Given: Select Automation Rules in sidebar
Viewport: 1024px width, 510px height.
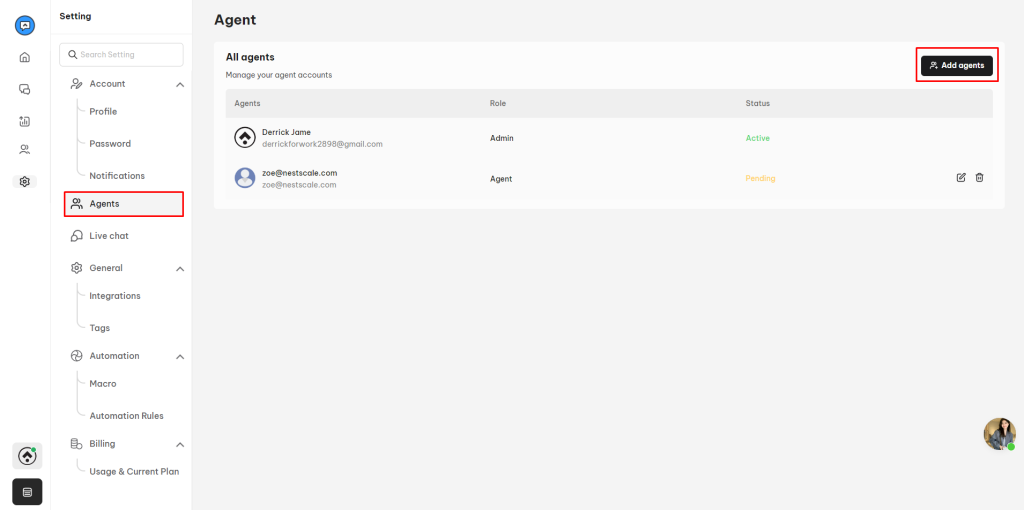Looking at the screenshot, I should pos(126,415).
